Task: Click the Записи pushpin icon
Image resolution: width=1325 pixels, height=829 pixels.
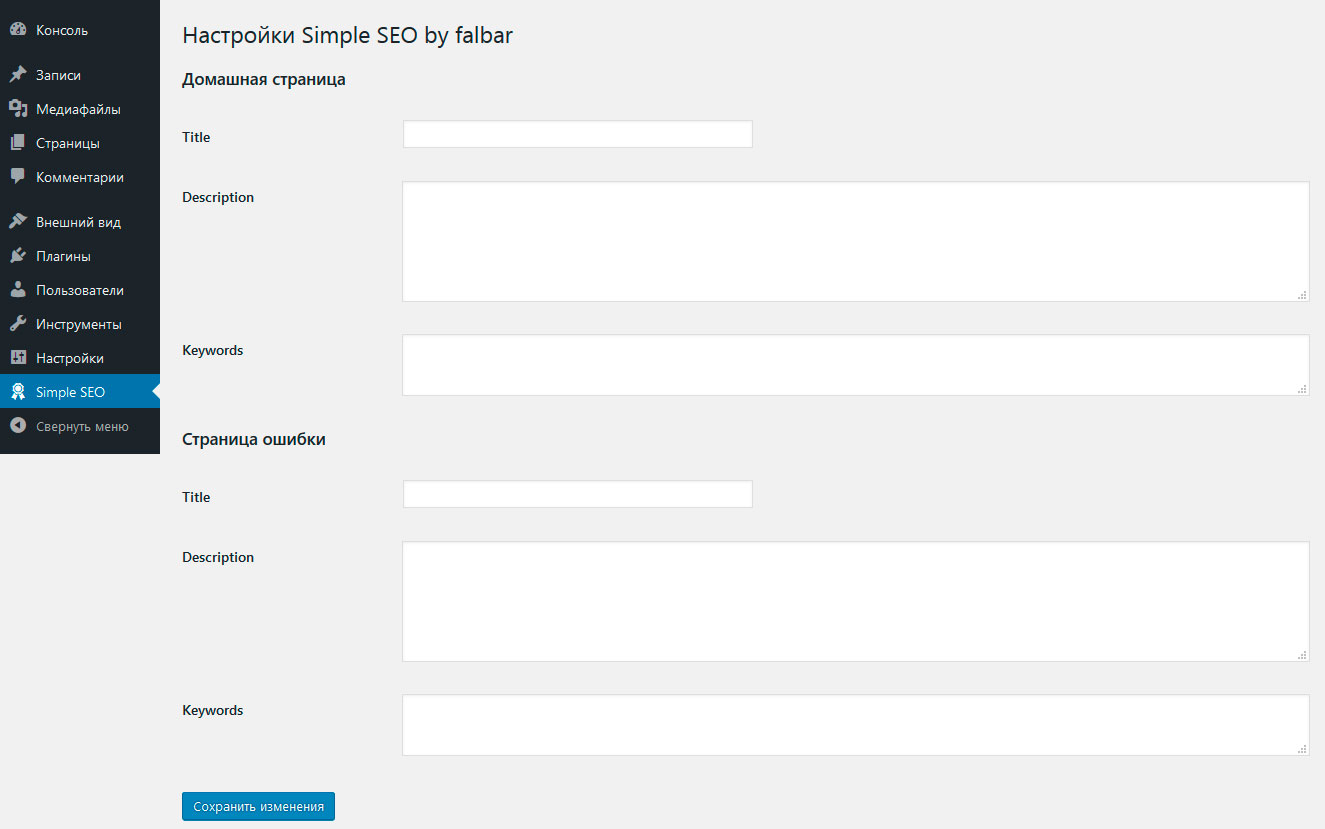Action: point(18,75)
